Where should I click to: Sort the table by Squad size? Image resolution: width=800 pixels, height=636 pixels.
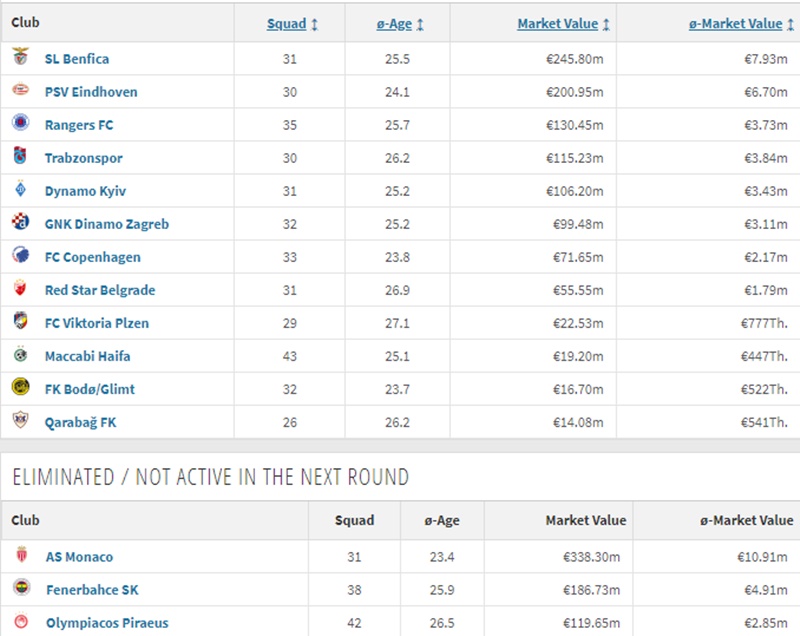286,24
